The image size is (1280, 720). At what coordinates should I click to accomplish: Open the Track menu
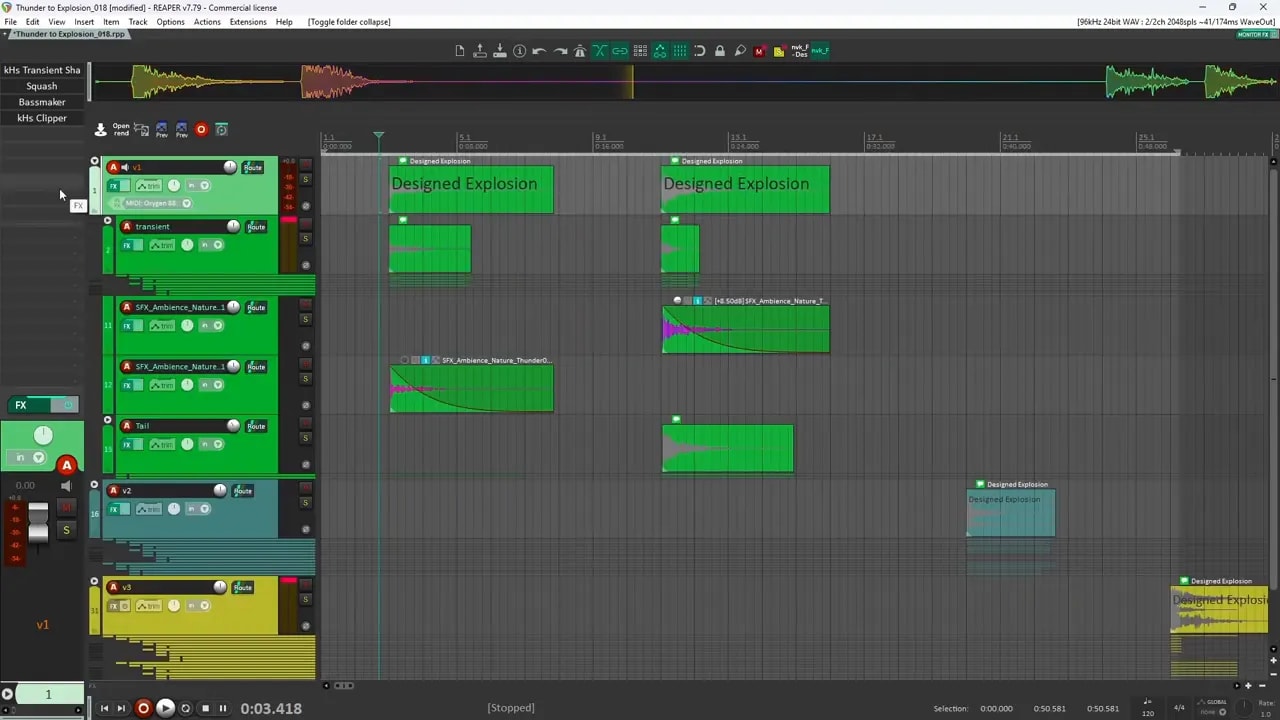tap(138, 22)
